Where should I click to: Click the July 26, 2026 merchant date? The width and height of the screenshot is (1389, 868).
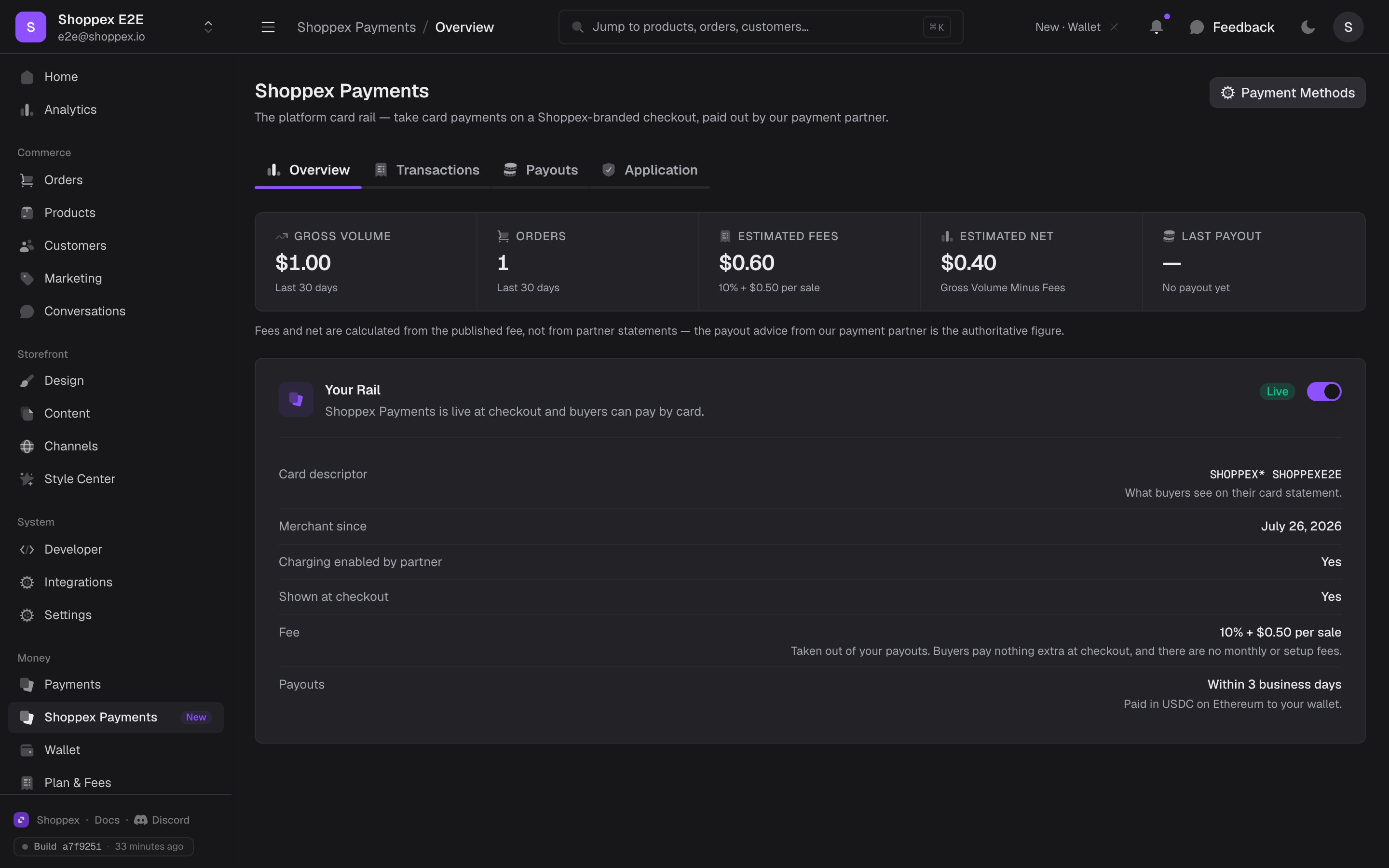pos(1301,527)
